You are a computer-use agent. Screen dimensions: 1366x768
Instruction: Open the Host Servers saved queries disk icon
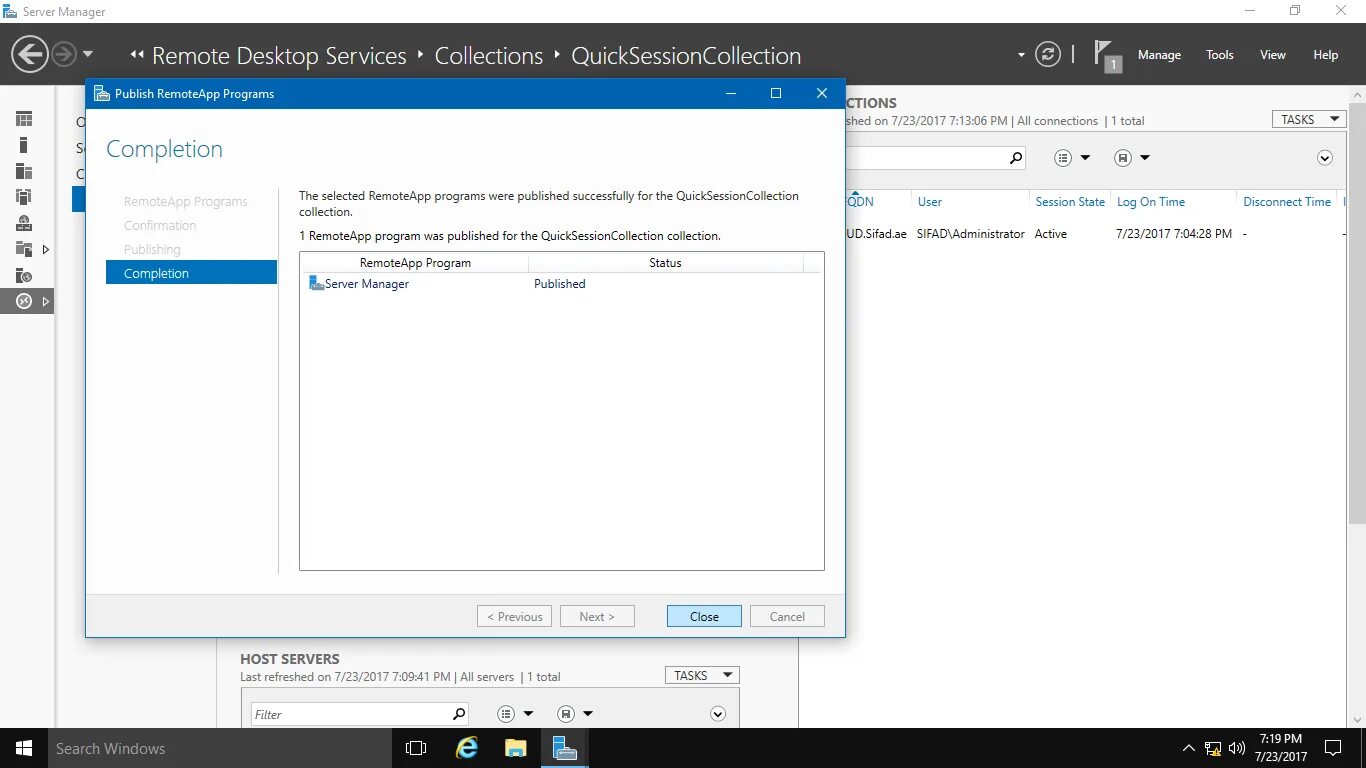click(x=566, y=714)
